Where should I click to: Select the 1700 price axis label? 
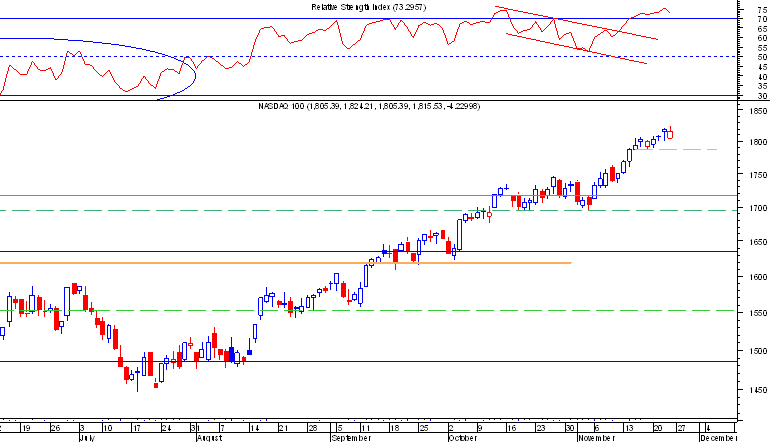(x=758, y=208)
